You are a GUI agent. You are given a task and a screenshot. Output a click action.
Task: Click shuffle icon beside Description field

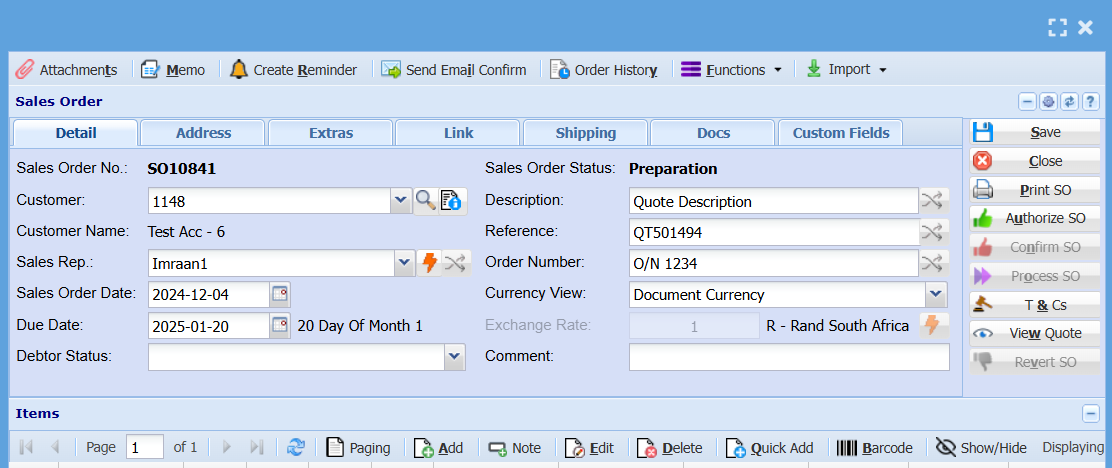click(932, 201)
